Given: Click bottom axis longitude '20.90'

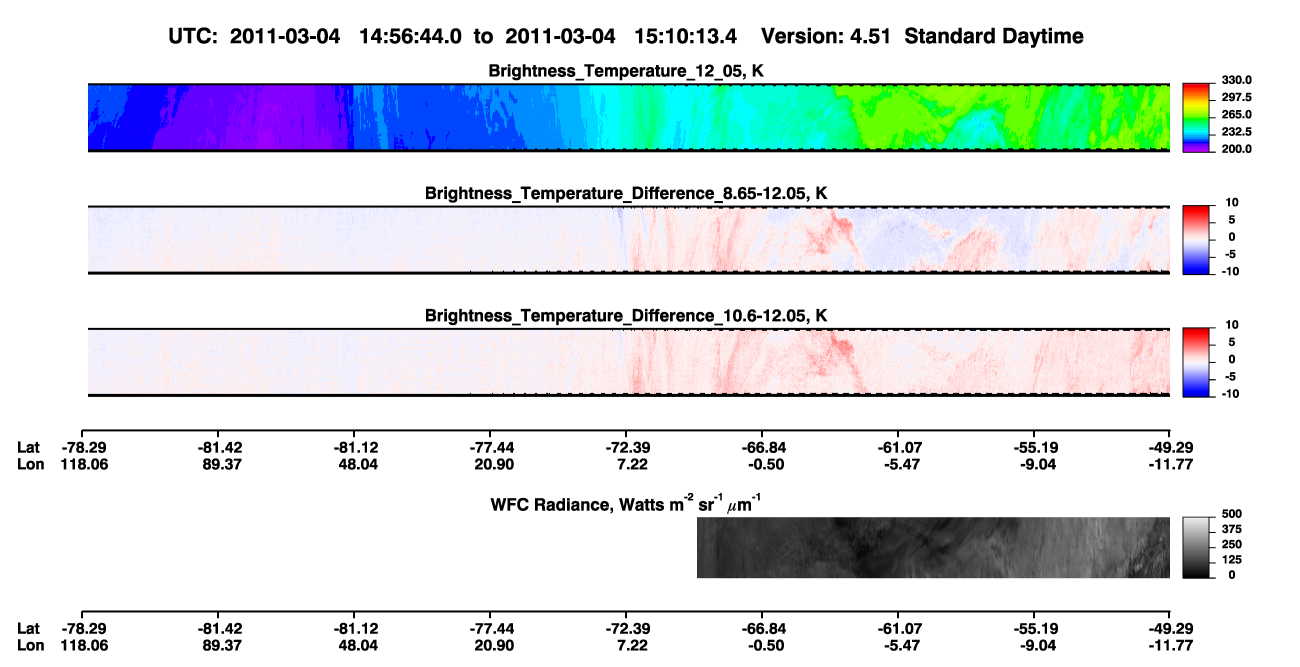Looking at the screenshot, I should click(x=489, y=645).
